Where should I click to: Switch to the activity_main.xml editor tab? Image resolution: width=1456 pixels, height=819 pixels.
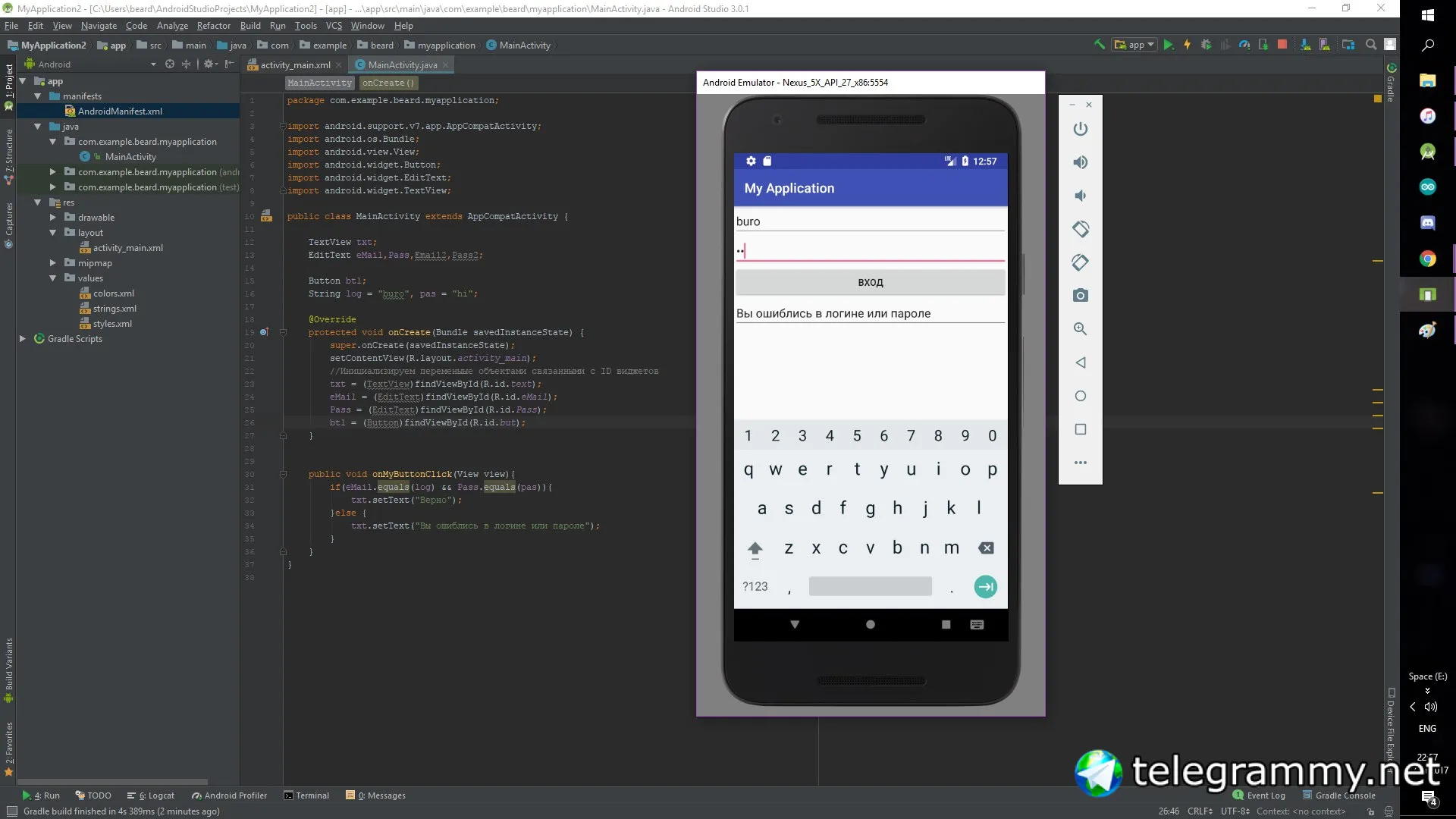pos(295,65)
